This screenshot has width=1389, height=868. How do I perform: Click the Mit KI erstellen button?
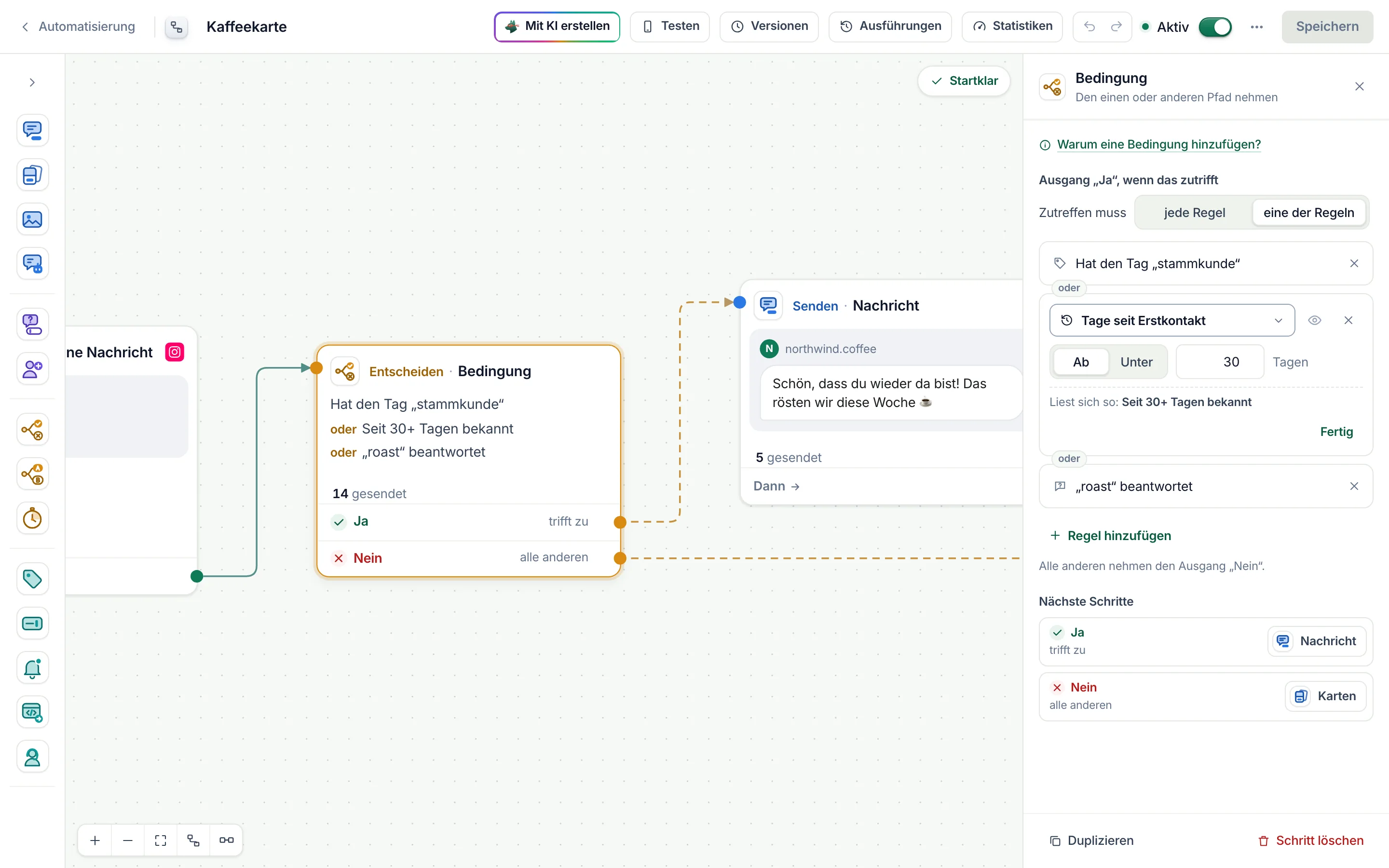tap(557, 27)
